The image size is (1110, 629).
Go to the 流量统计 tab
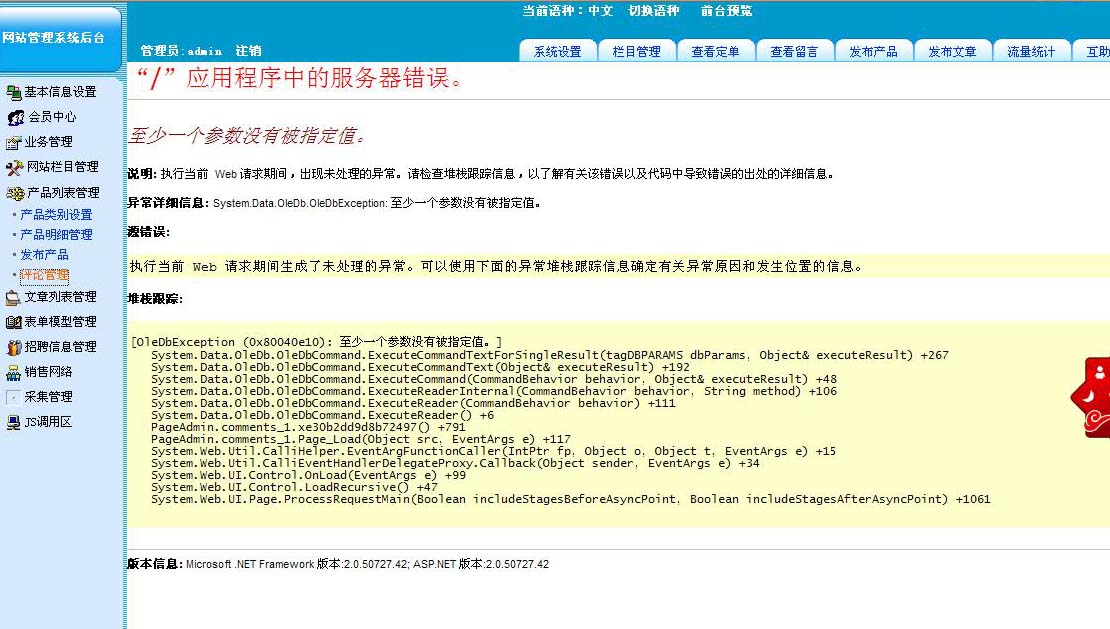pyautogui.click(x=1030, y=52)
